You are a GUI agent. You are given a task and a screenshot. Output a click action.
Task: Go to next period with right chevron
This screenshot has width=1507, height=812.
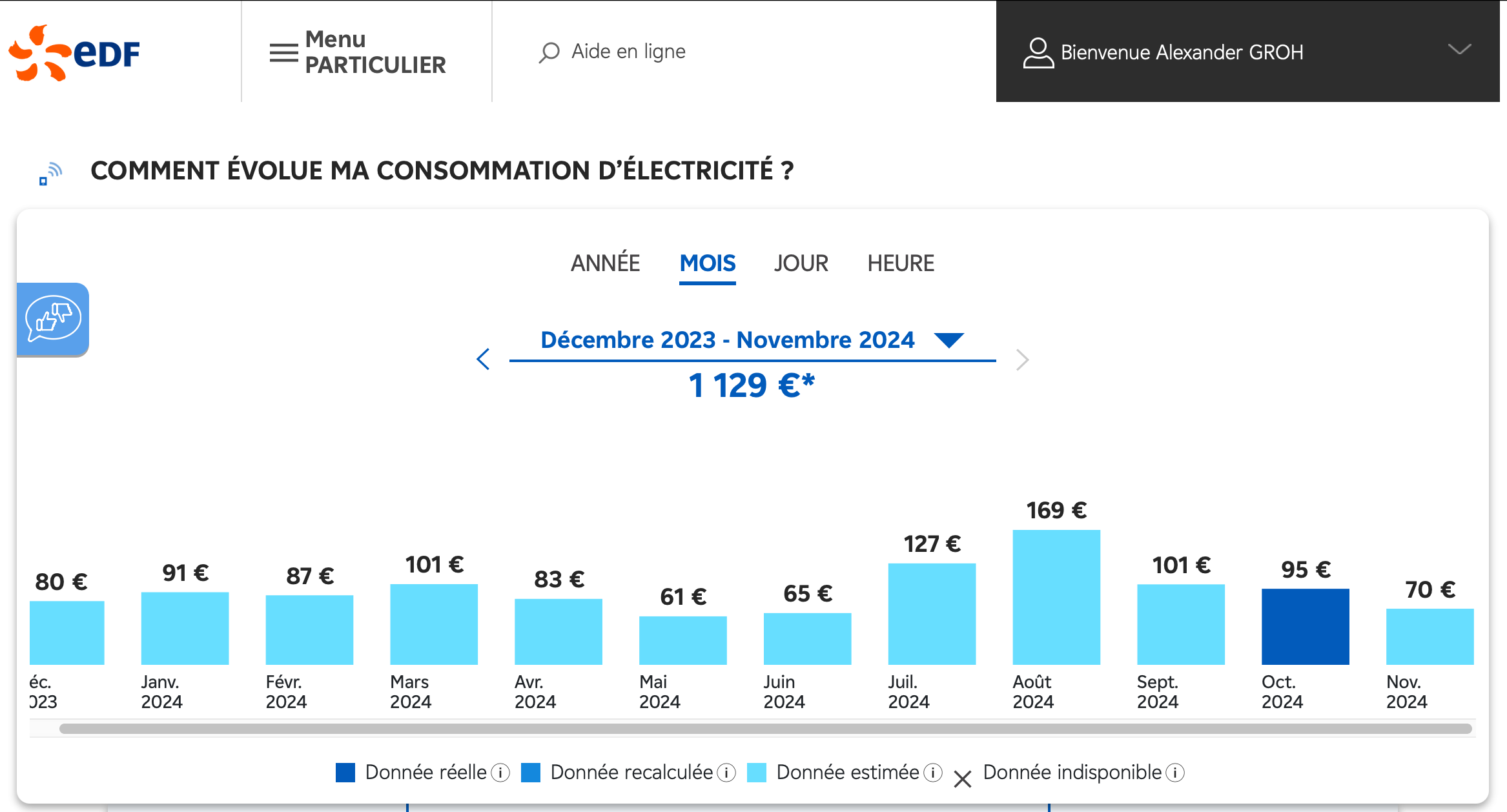[x=1021, y=360]
